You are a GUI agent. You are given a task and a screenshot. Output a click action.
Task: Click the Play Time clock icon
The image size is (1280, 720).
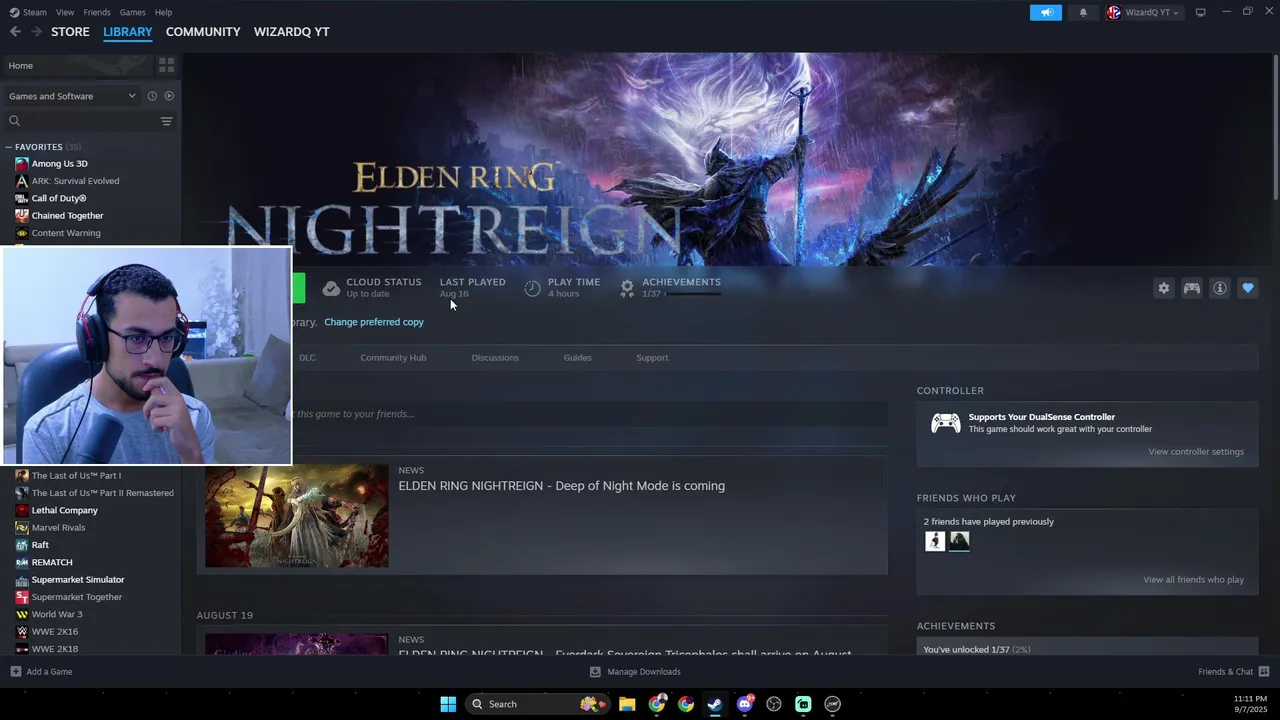[x=532, y=288]
